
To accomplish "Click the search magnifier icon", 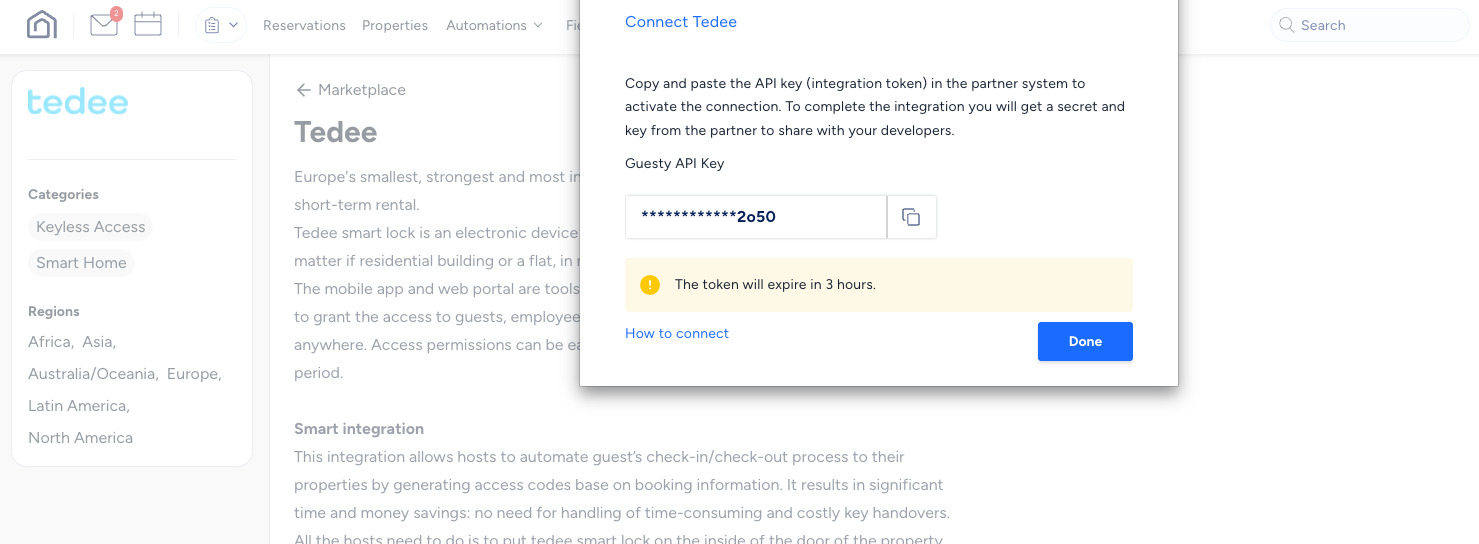I will (x=1287, y=25).
